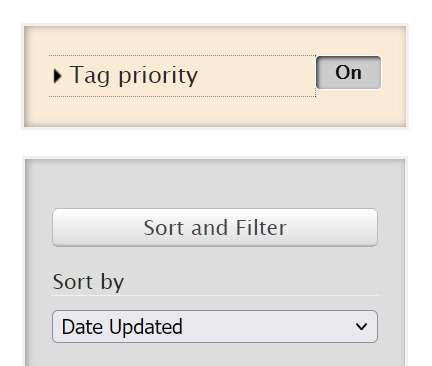Apply filters with Sort and Filter
Screen dimensions: 432x366
coord(215,228)
